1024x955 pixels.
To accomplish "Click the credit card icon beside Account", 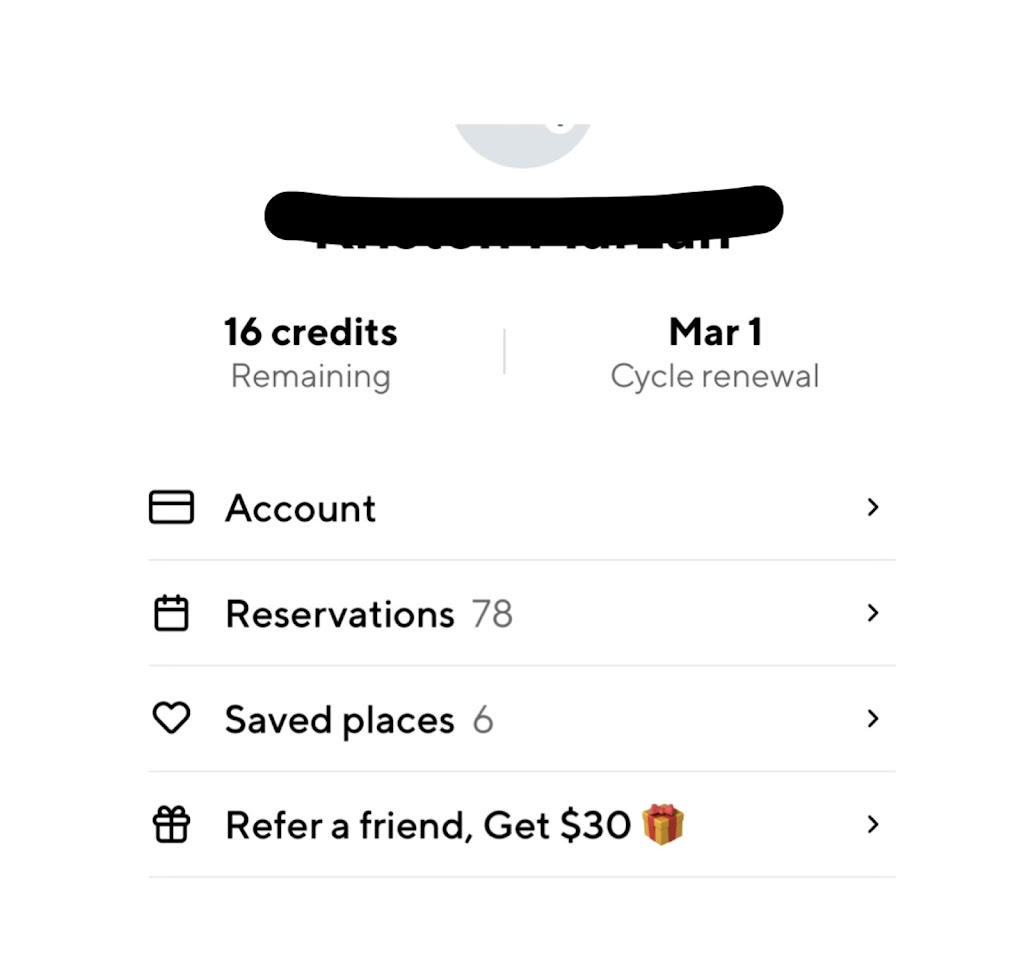I will [x=171, y=508].
